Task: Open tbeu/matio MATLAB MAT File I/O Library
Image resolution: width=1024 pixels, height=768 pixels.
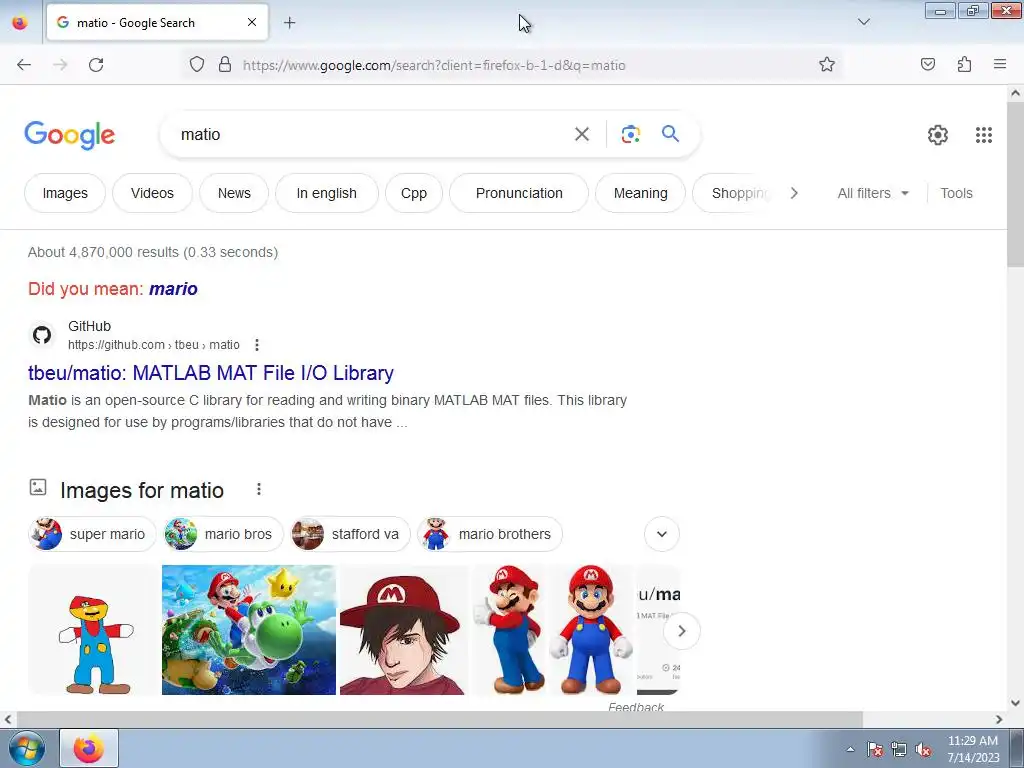Action: coord(211,373)
